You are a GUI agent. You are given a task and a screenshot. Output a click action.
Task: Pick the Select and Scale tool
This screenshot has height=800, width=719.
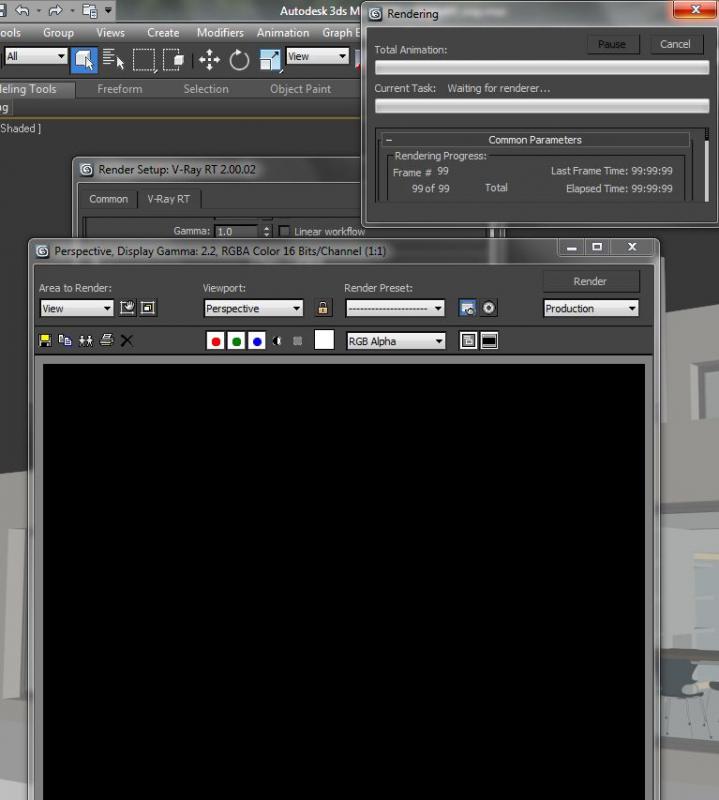click(x=269, y=60)
